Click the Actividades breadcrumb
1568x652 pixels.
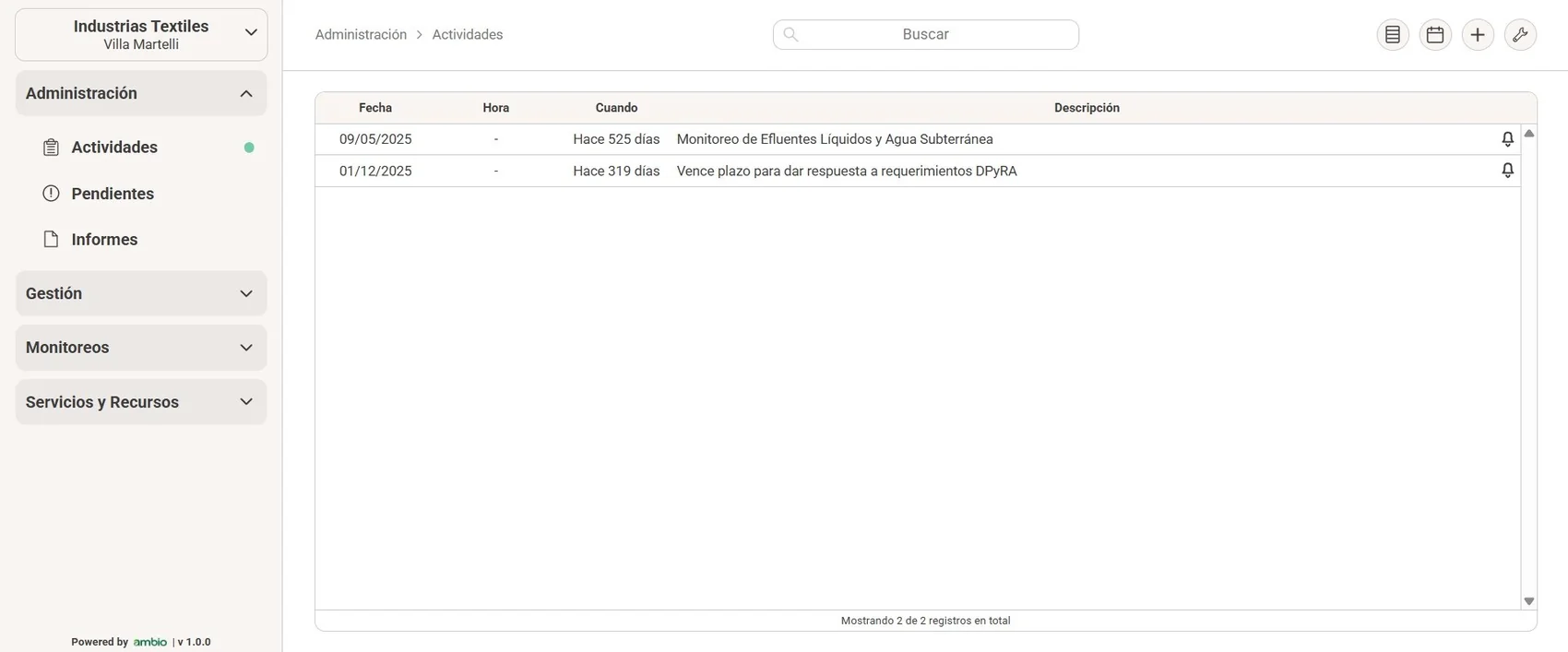468,34
